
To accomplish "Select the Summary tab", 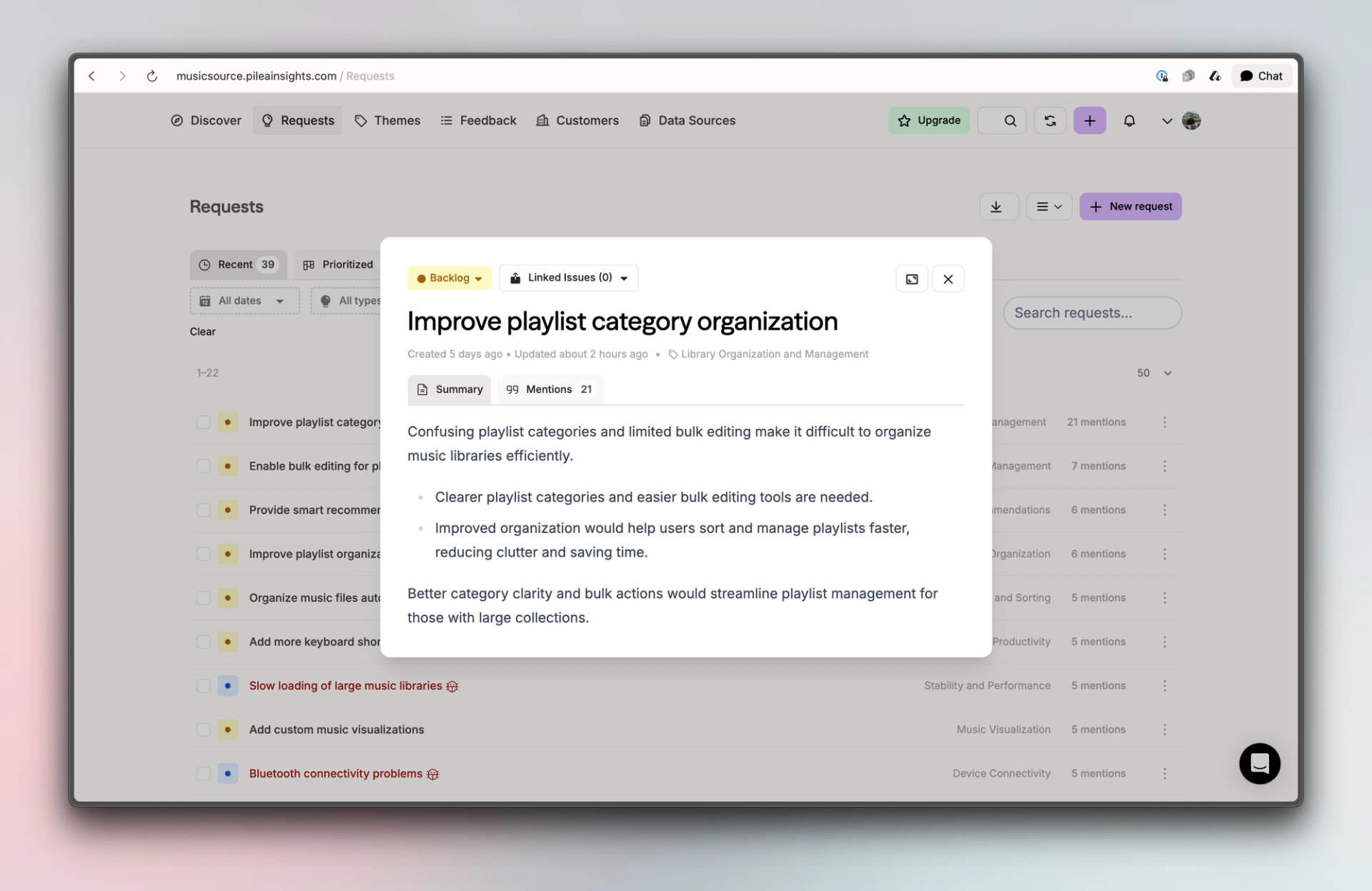I will (x=449, y=389).
